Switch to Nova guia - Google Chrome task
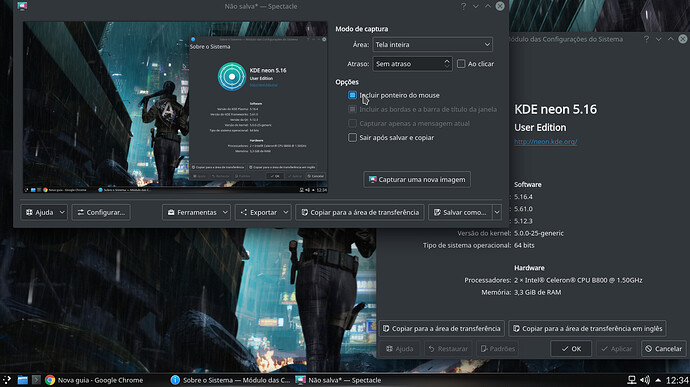This screenshot has width=690, height=387. [94, 380]
